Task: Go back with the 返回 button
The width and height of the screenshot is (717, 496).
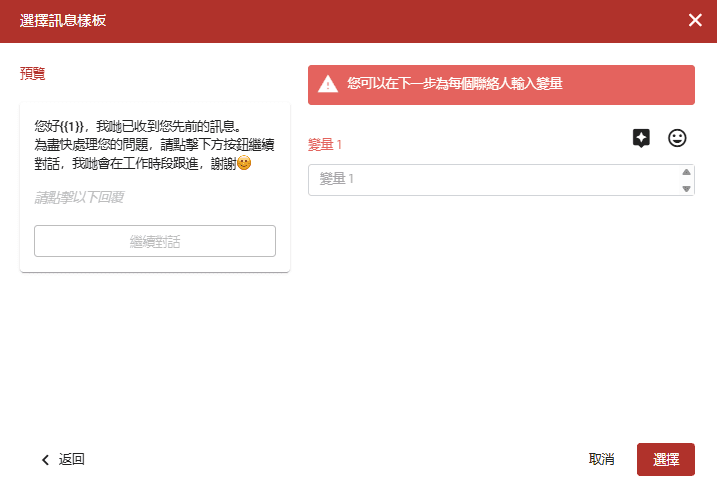Action: click(x=63, y=459)
